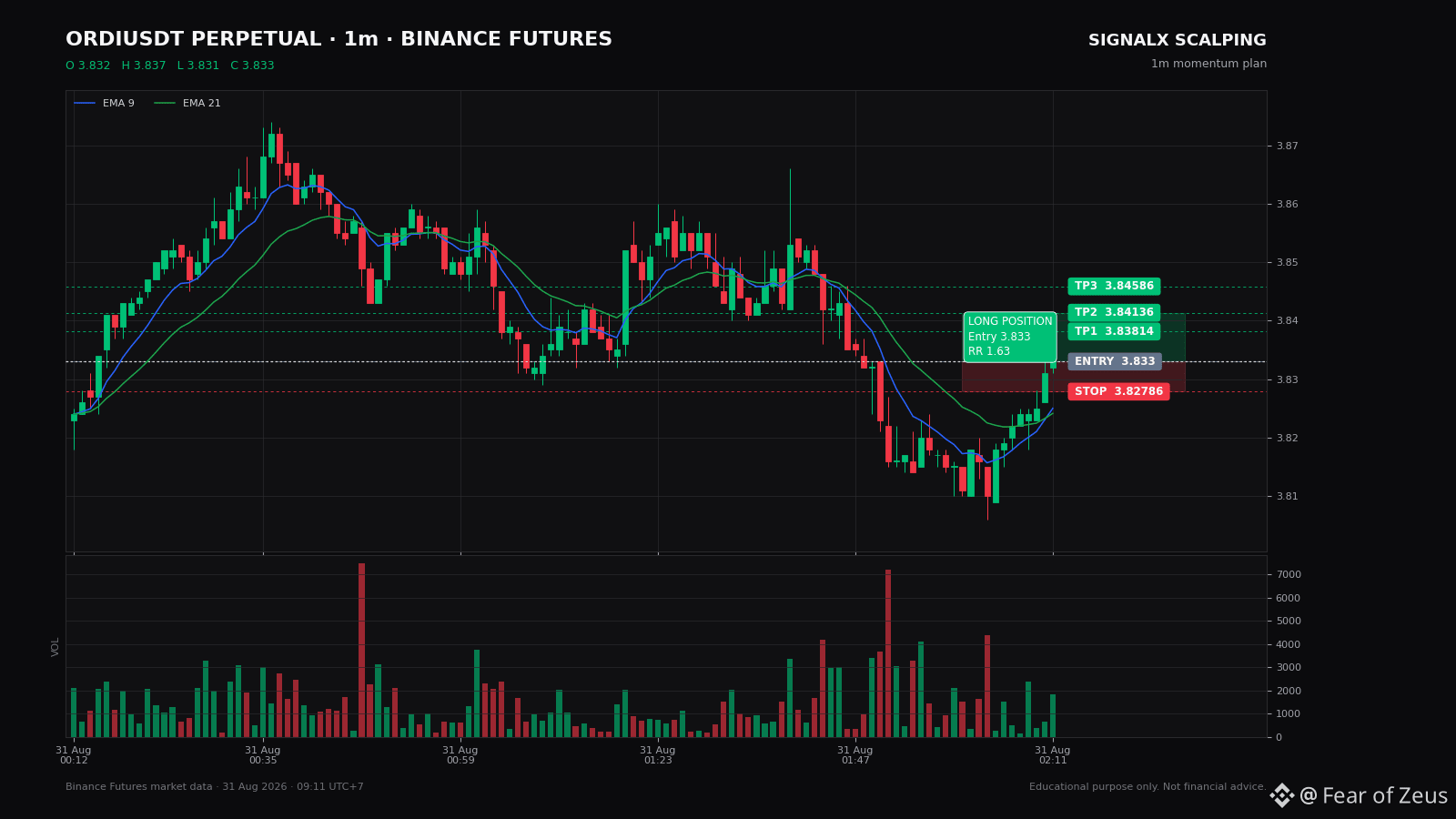Click the 7000 volume axis label
The image size is (1456, 819).
pyautogui.click(x=1289, y=575)
